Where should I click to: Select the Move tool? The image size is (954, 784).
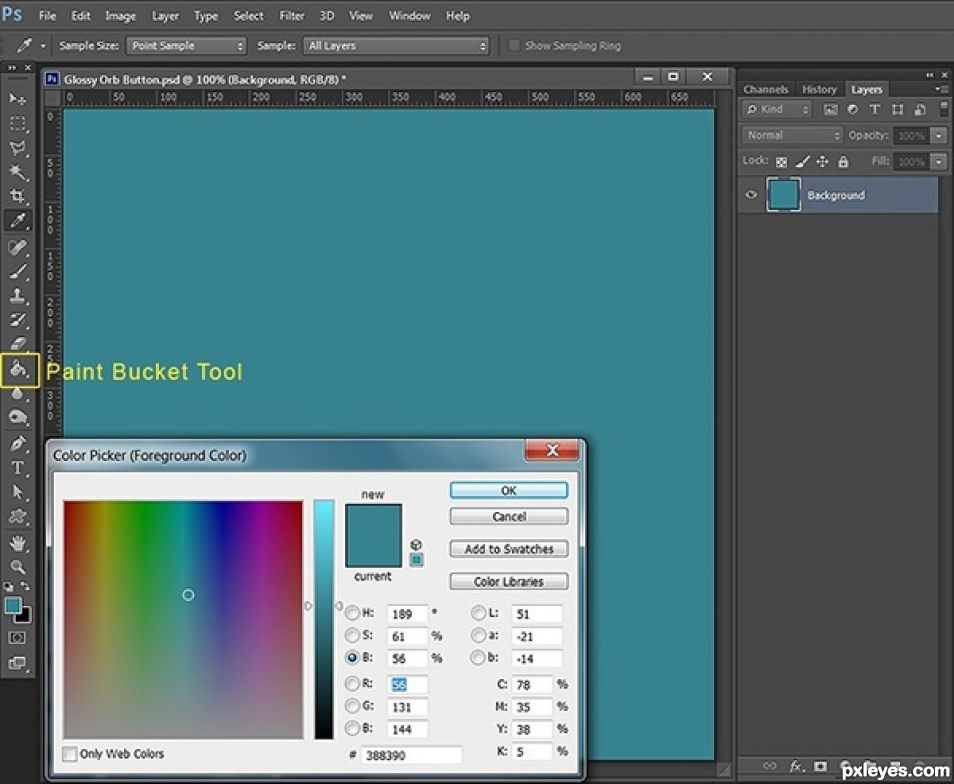point(18,99)
